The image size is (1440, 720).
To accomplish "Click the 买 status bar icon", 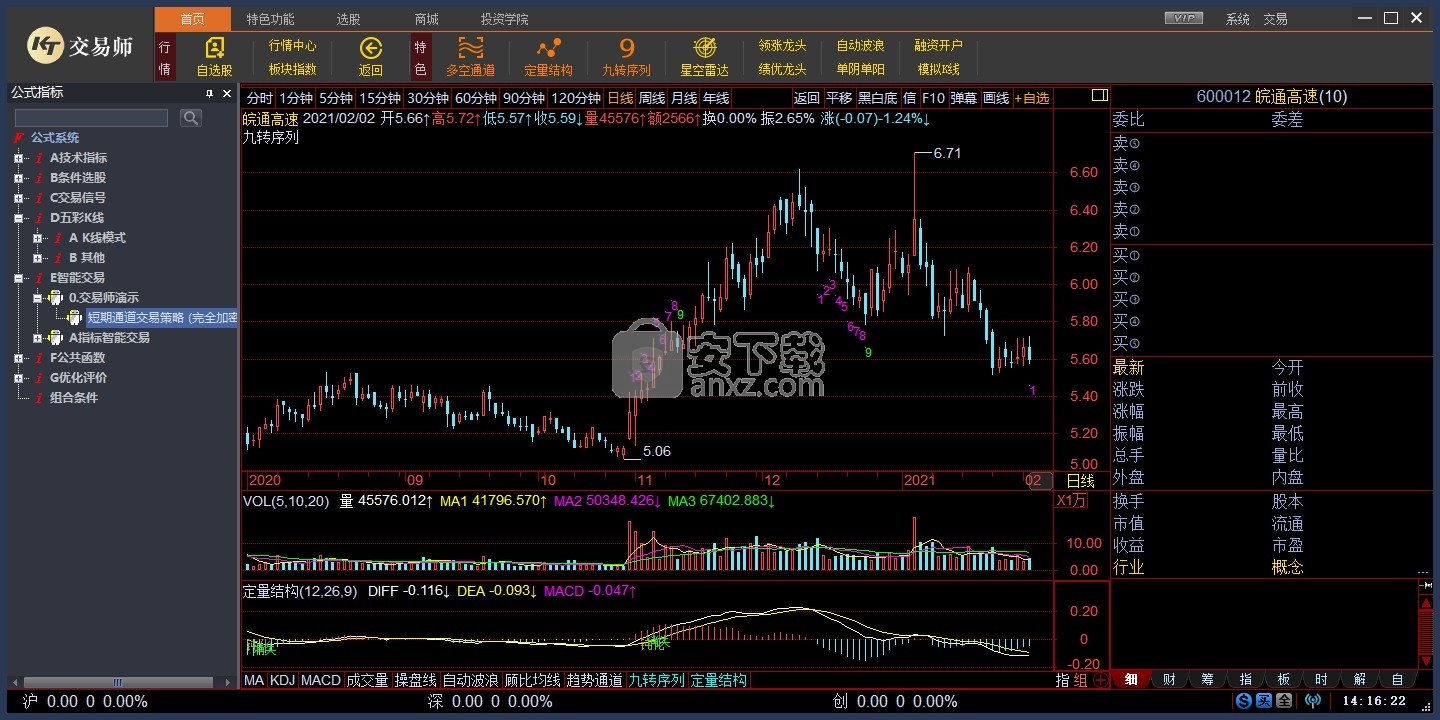I will pyautogui.click(x=1264, y=701).
